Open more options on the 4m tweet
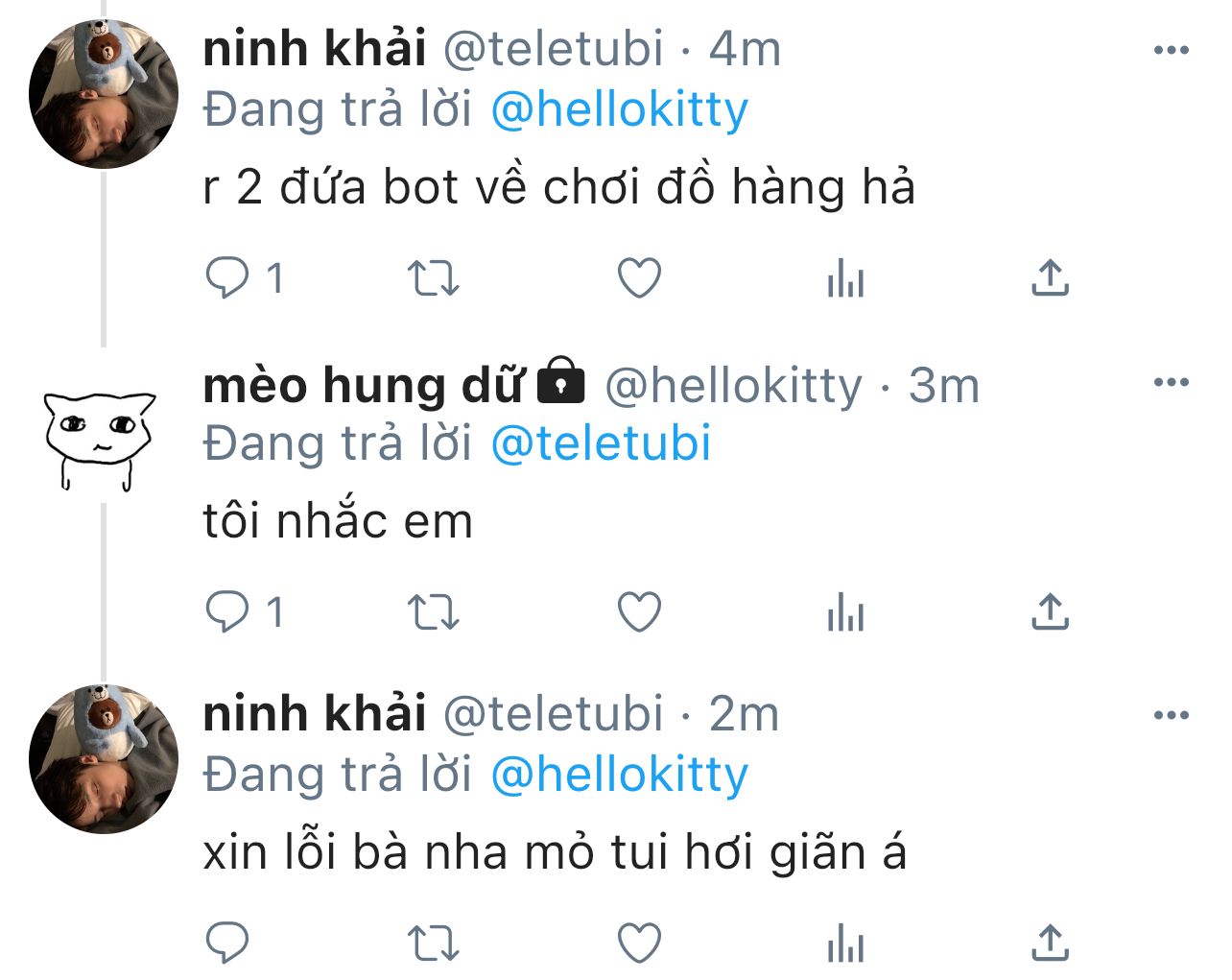Image resolution: width=1232 pixels, height=980 pixels. click(x=1171, y=50)
